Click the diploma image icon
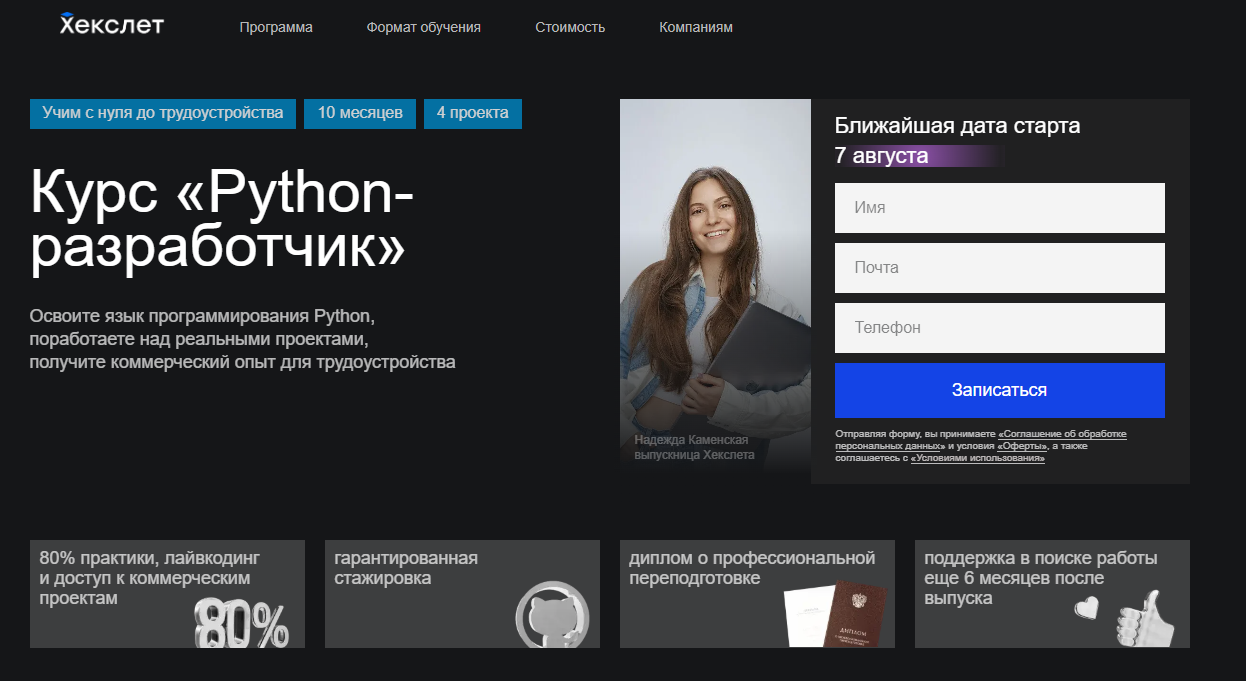The width and height of the screenshot is (1246, 681). coord(834,614)
